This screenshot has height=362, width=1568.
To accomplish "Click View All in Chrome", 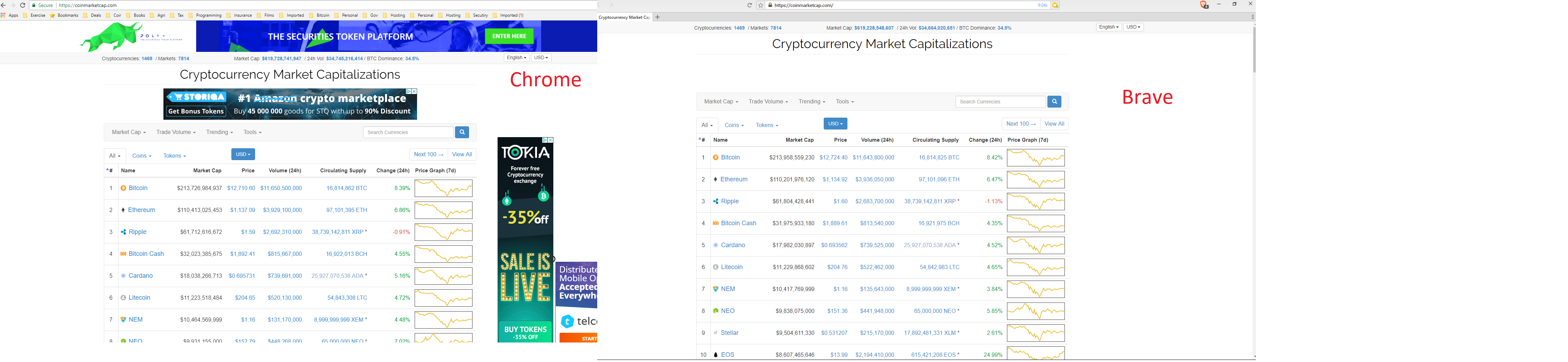I will [462, 155].
